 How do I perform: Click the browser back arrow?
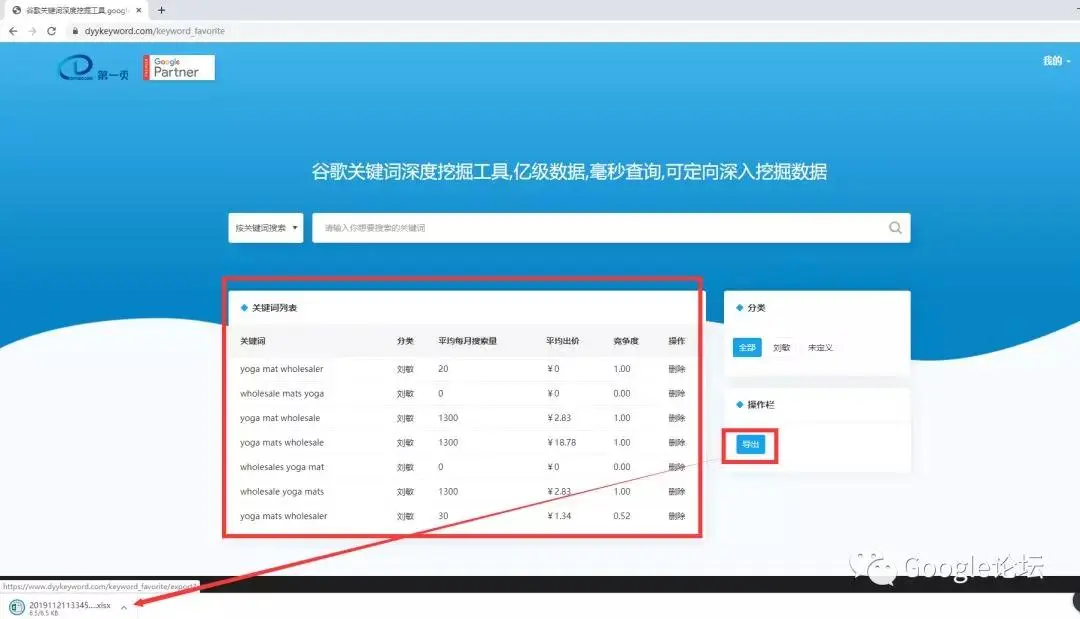(13, 31)
